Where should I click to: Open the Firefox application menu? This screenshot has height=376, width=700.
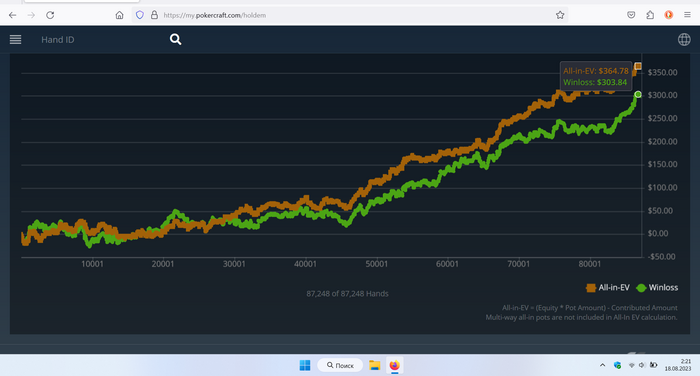click(687, 15)
